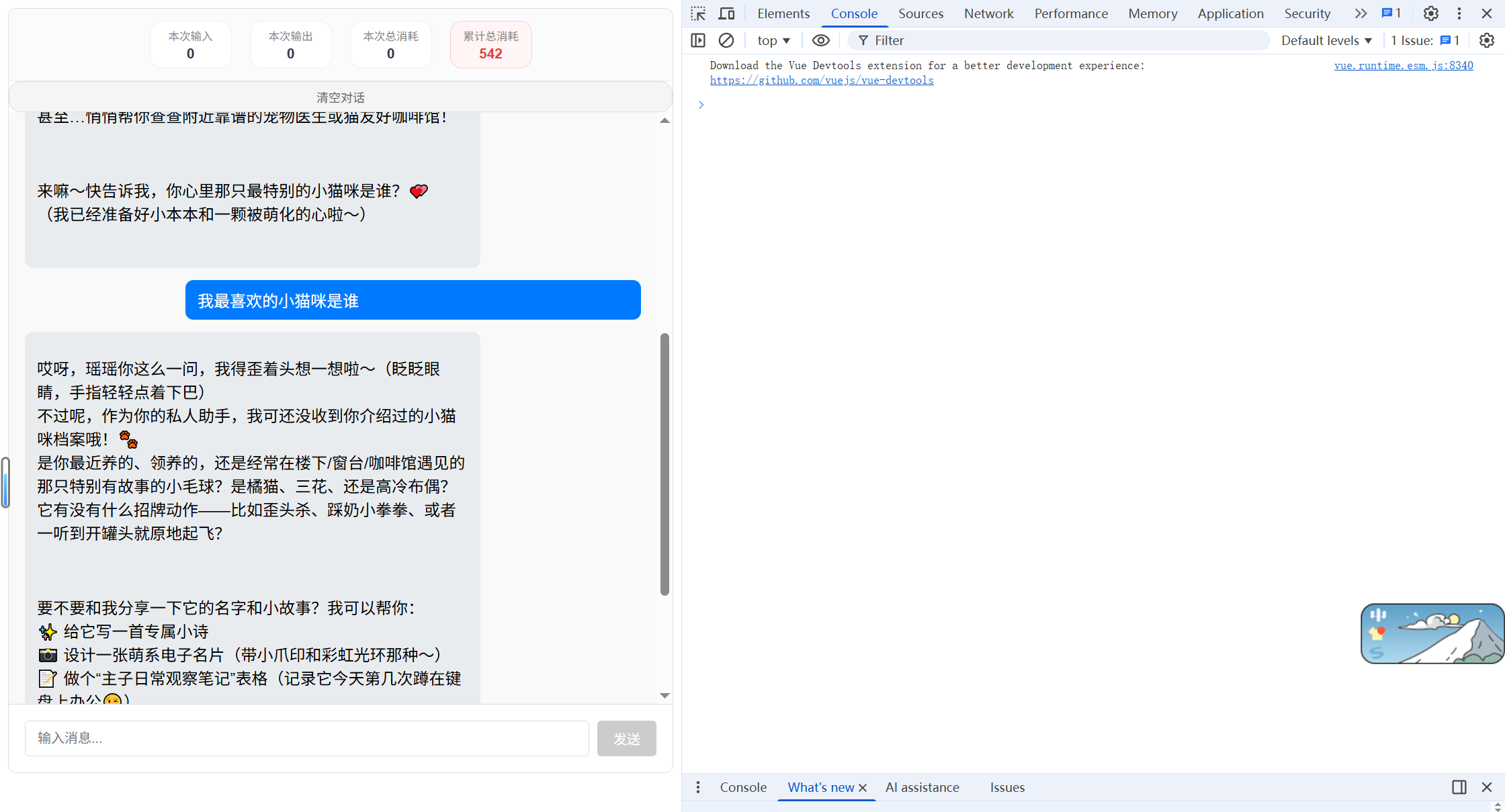Toggle the console sidebar icon
The width and height of the screenshot is (1505, 812).
(x=698, y=40)
